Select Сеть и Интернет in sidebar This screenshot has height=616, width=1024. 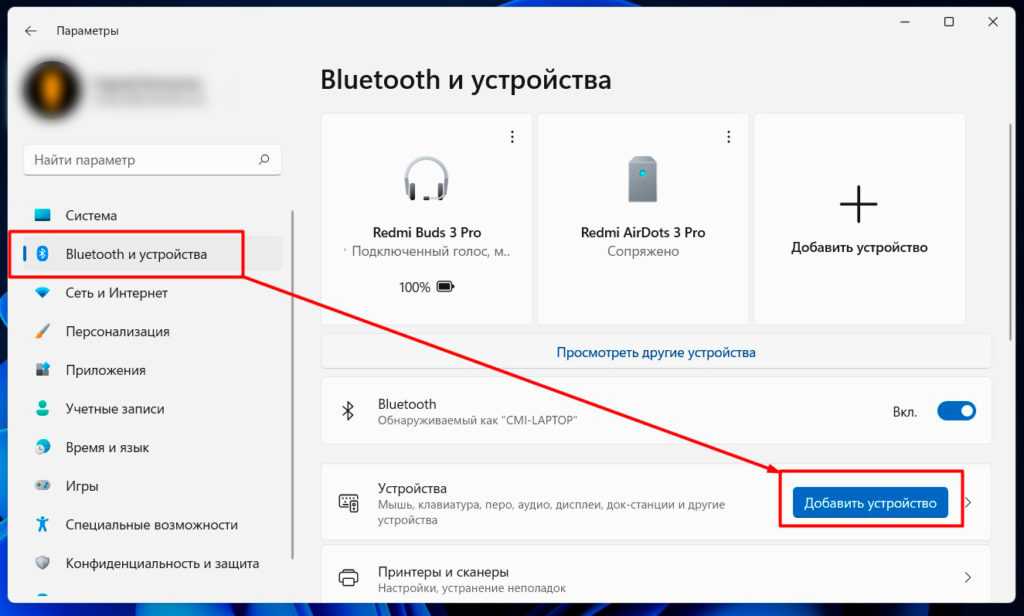(x=116, y=293)
